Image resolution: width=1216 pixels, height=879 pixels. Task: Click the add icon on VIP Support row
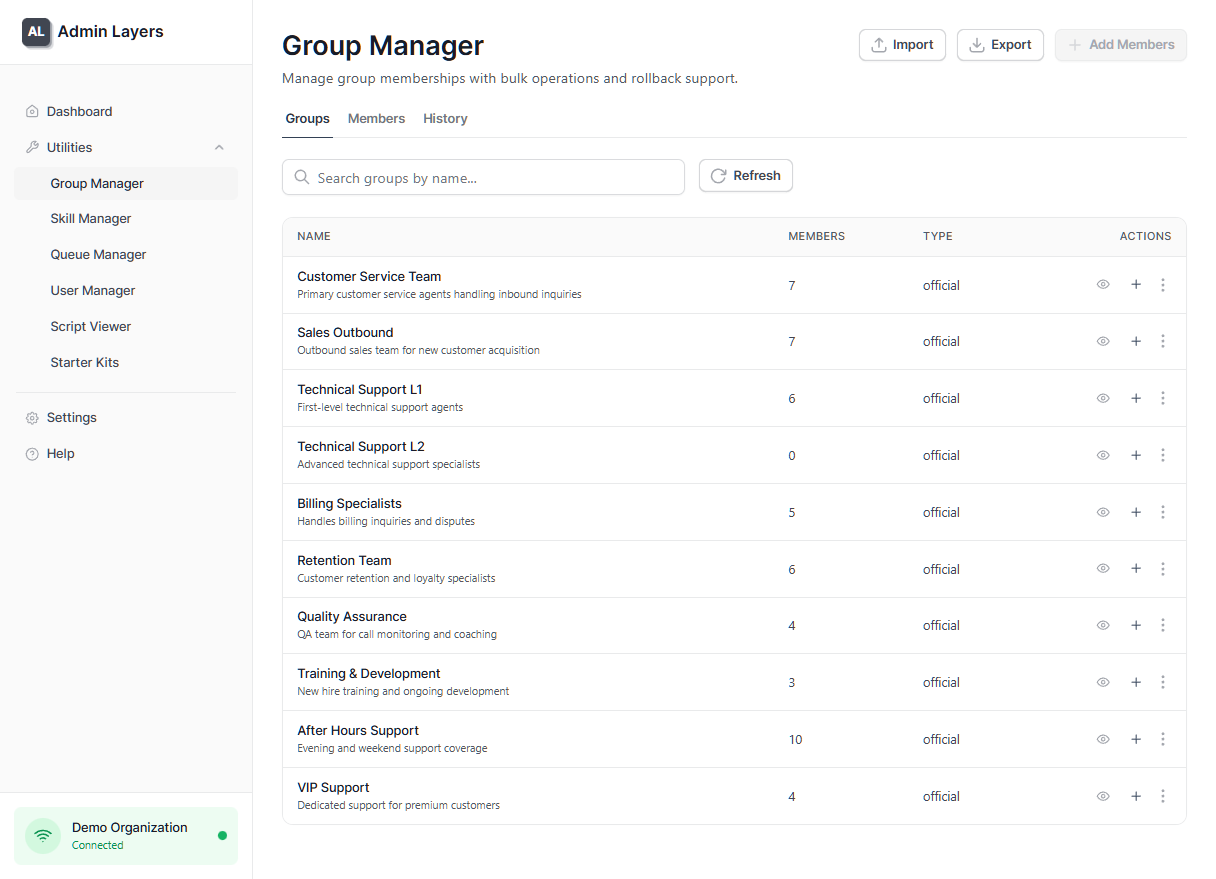pos(1136,795)
